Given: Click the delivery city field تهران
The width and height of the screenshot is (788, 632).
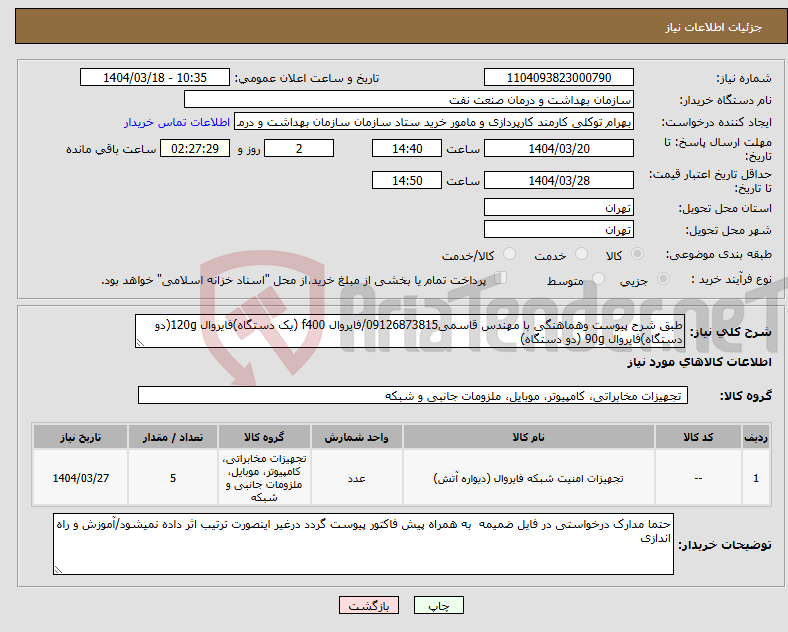Looking at the screenshot, I should coord(558,230).
